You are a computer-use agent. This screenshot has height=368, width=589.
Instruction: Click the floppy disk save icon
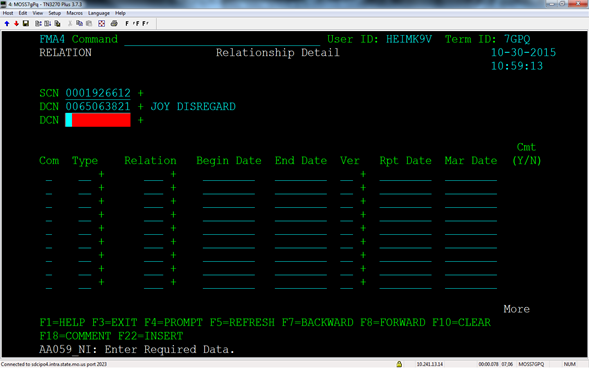pyautogui.click(x=26, y=24)
